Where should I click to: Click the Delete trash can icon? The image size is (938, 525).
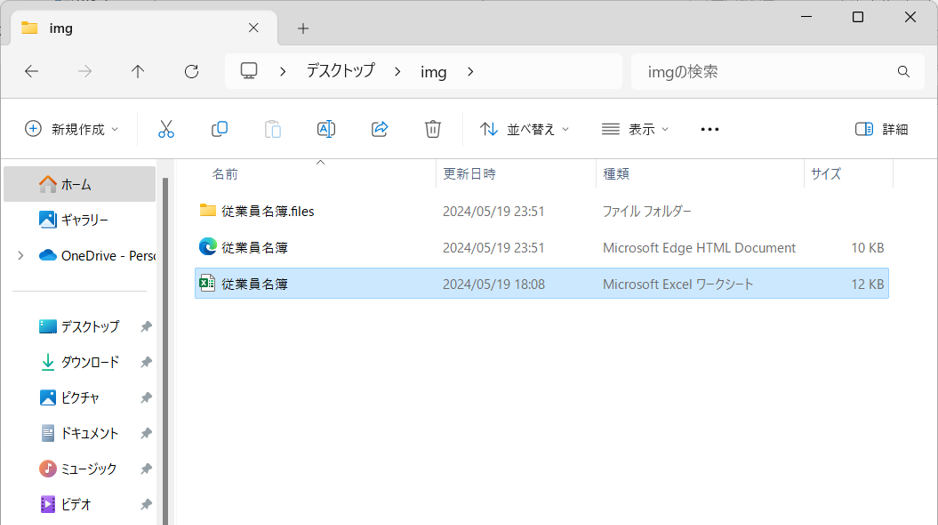(x=432, y=129)
